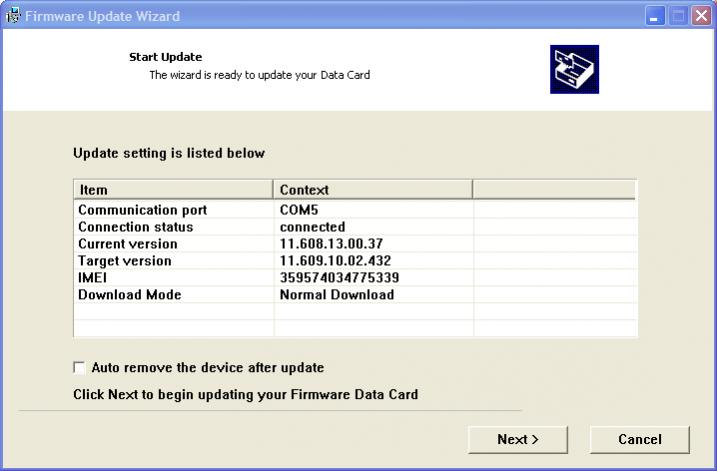The height and width of the screenshot is (471, 717).
Task: Click the COM5 port value
Action: coord(299,210)
